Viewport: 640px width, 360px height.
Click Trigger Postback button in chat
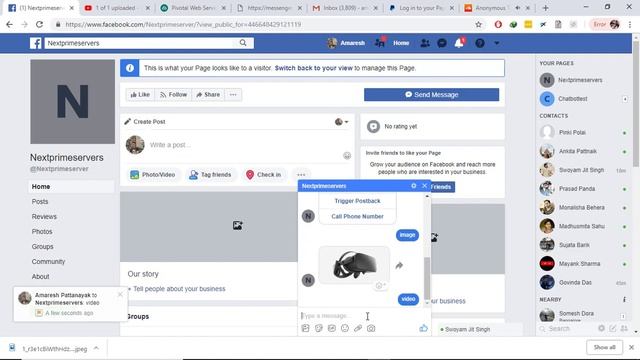[357, 201]
